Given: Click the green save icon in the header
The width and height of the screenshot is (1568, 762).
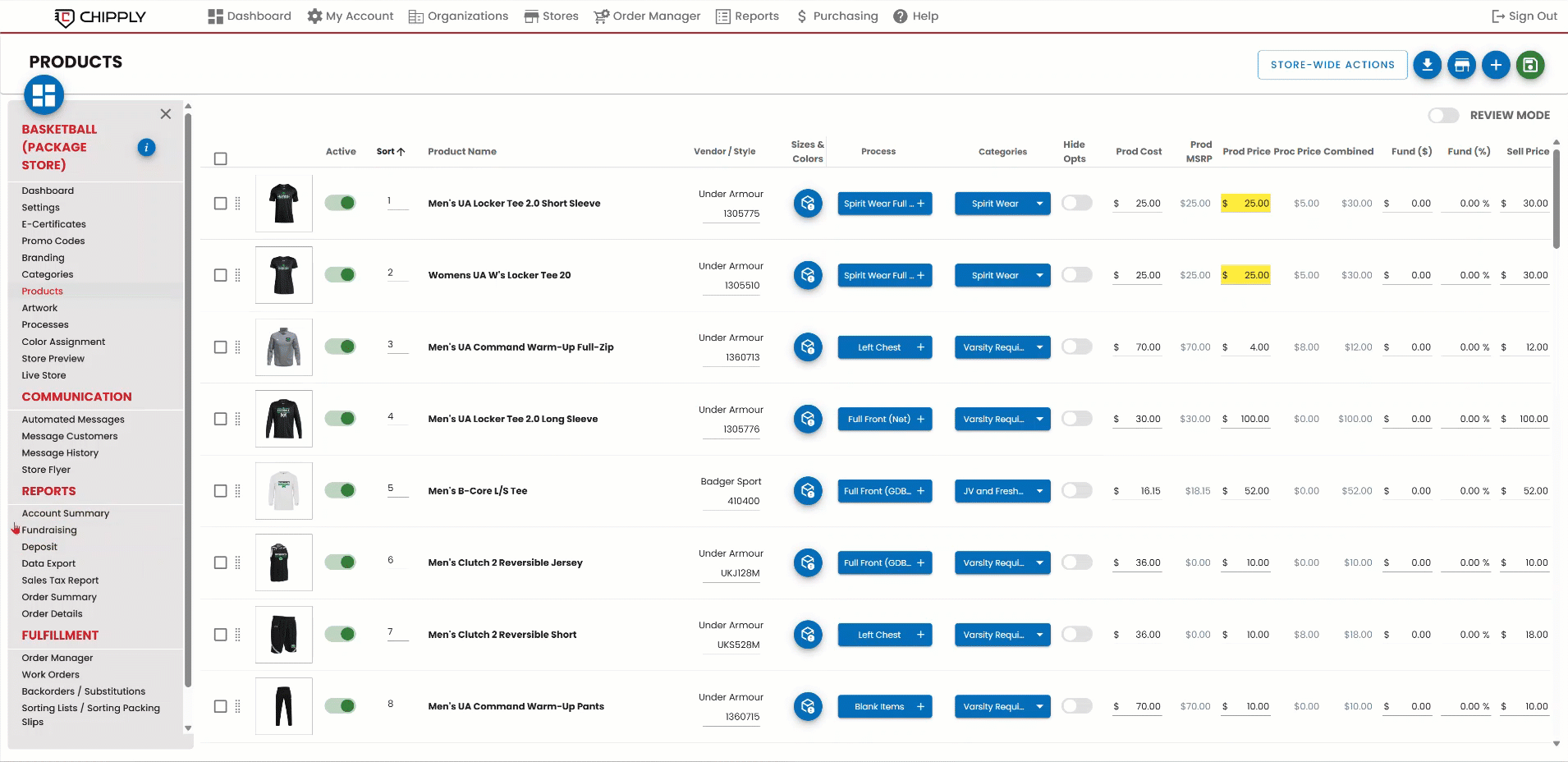Looking at the screenshot, I should tap(1529, 65).
